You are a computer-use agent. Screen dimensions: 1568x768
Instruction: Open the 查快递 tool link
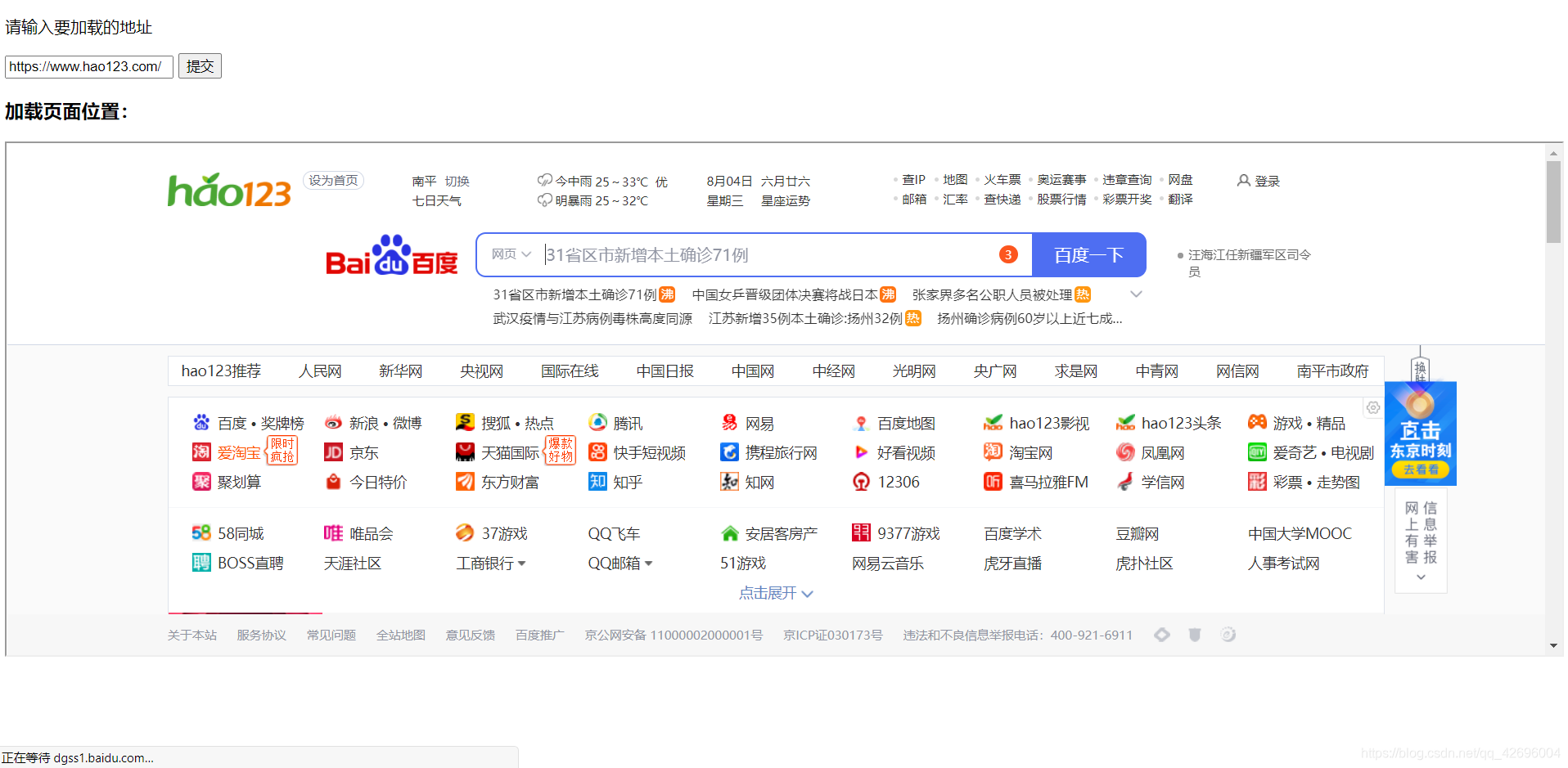click(1002, 200)
